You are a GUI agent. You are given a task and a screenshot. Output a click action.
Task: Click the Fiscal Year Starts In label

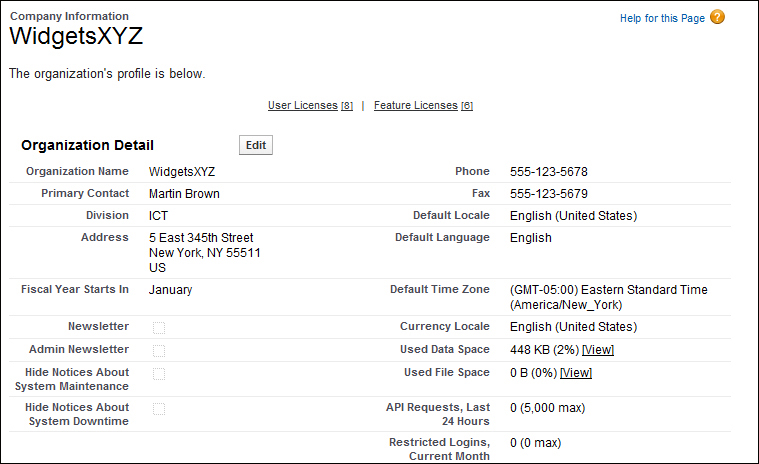(75, 289)
